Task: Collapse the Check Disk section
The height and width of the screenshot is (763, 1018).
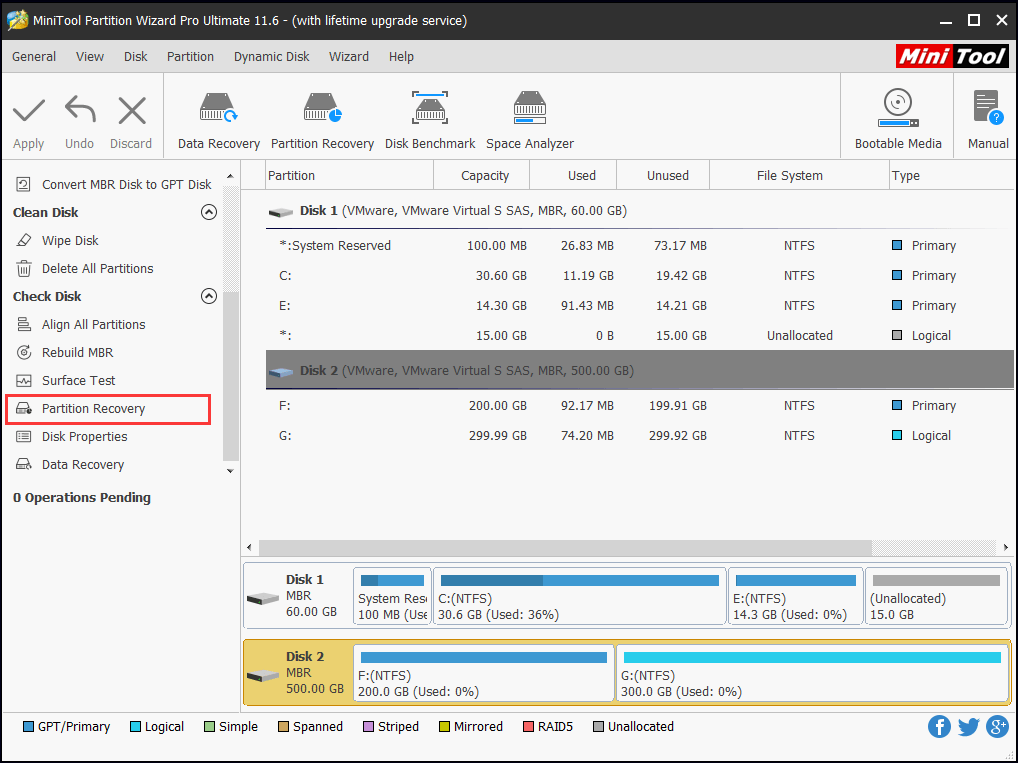Action: click(208, 296)
